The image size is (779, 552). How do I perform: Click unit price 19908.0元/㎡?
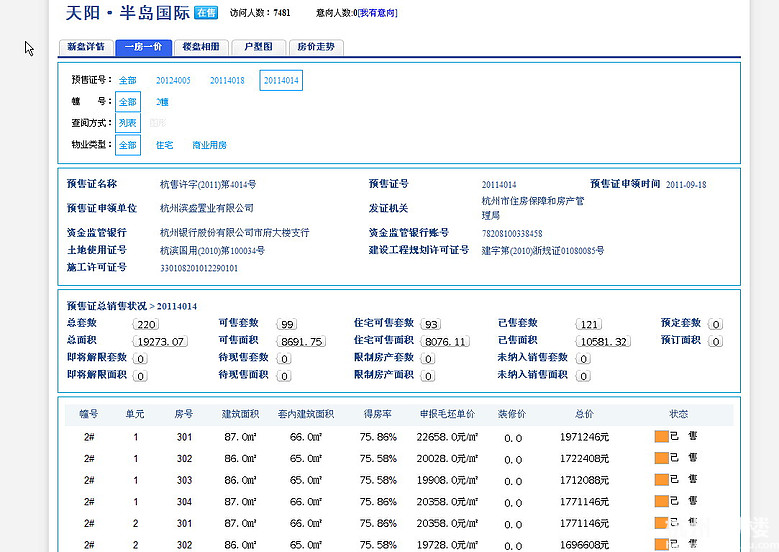pyautogui.click(x=447, y=480)
